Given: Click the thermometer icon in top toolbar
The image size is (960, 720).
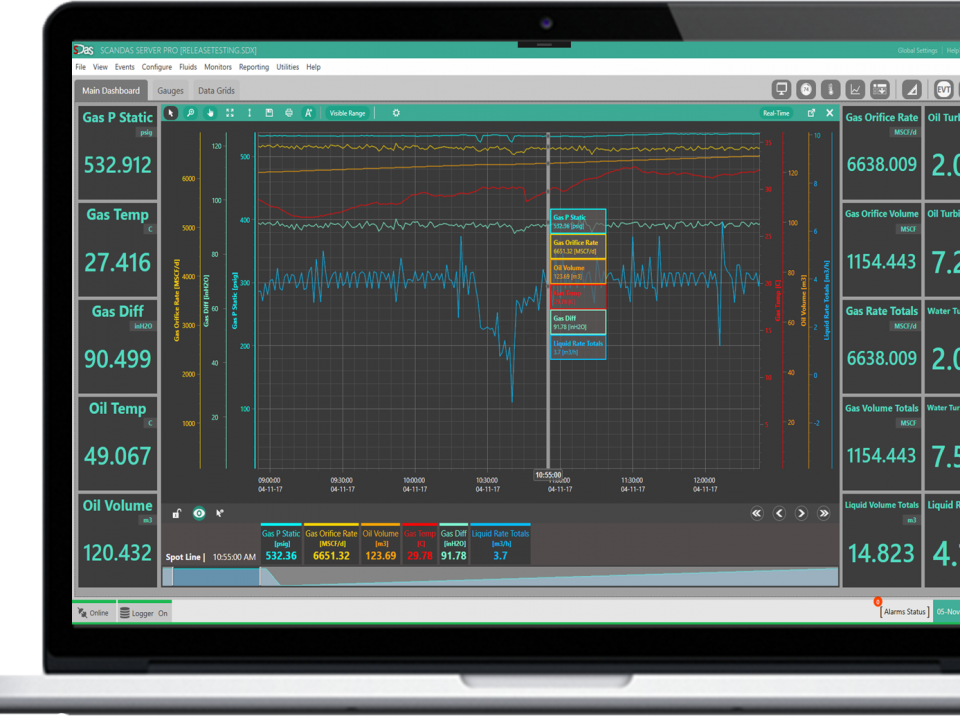Looking at the screenshot, I should pyautogui.click(x=830, y=89).
